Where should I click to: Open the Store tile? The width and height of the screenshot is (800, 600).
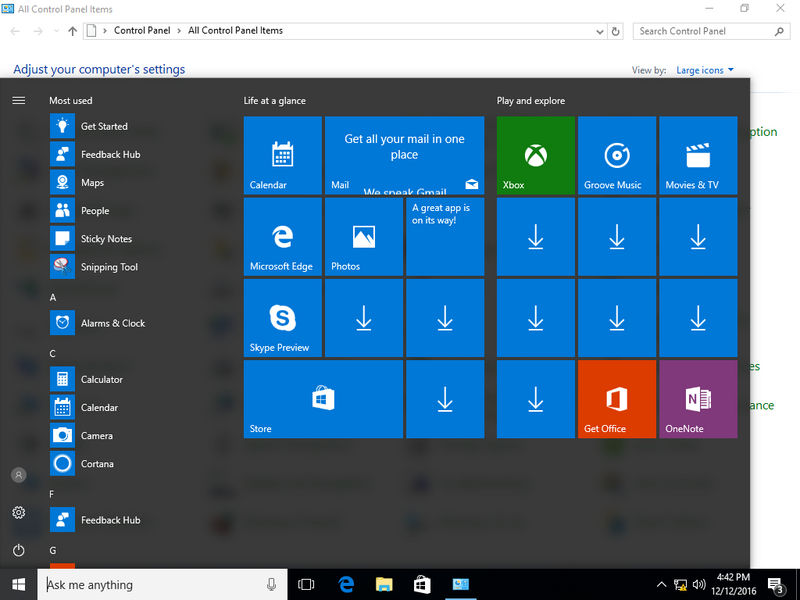pyautogui.click(x=323, y=399)
